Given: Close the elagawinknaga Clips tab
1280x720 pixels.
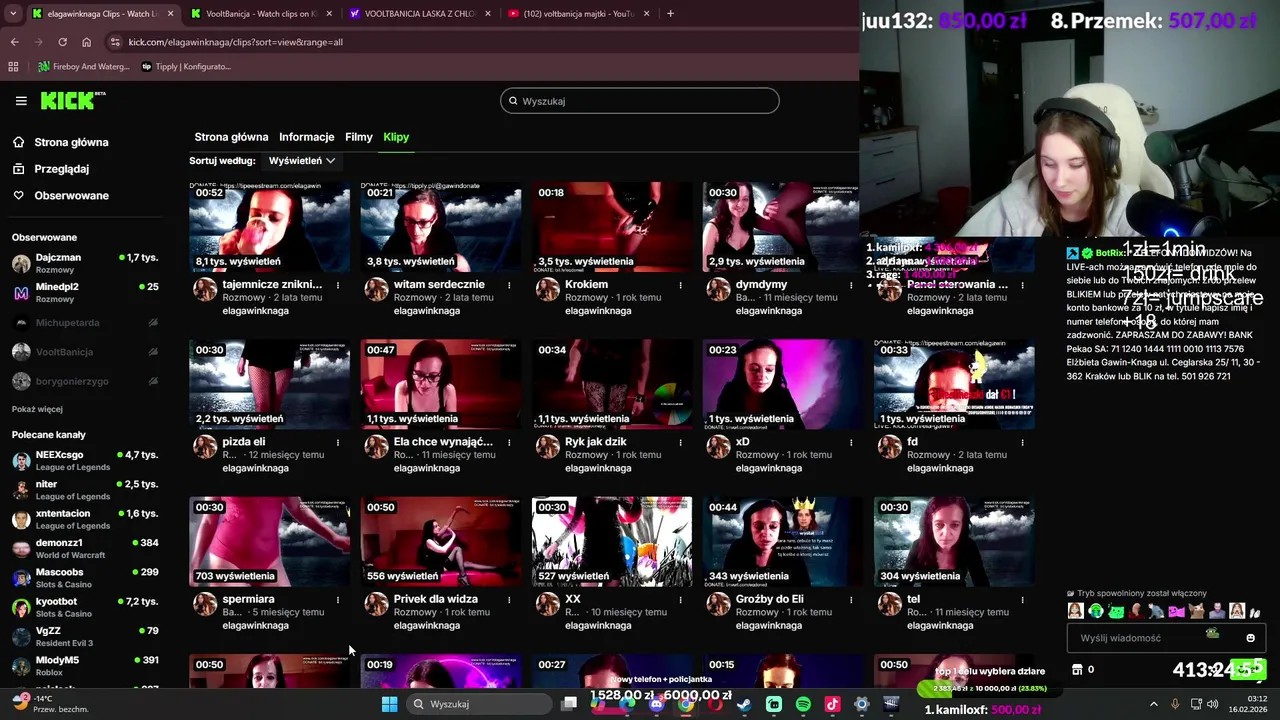Looking at the screenshot, I should pyautogui.click(x=171, y=14).
